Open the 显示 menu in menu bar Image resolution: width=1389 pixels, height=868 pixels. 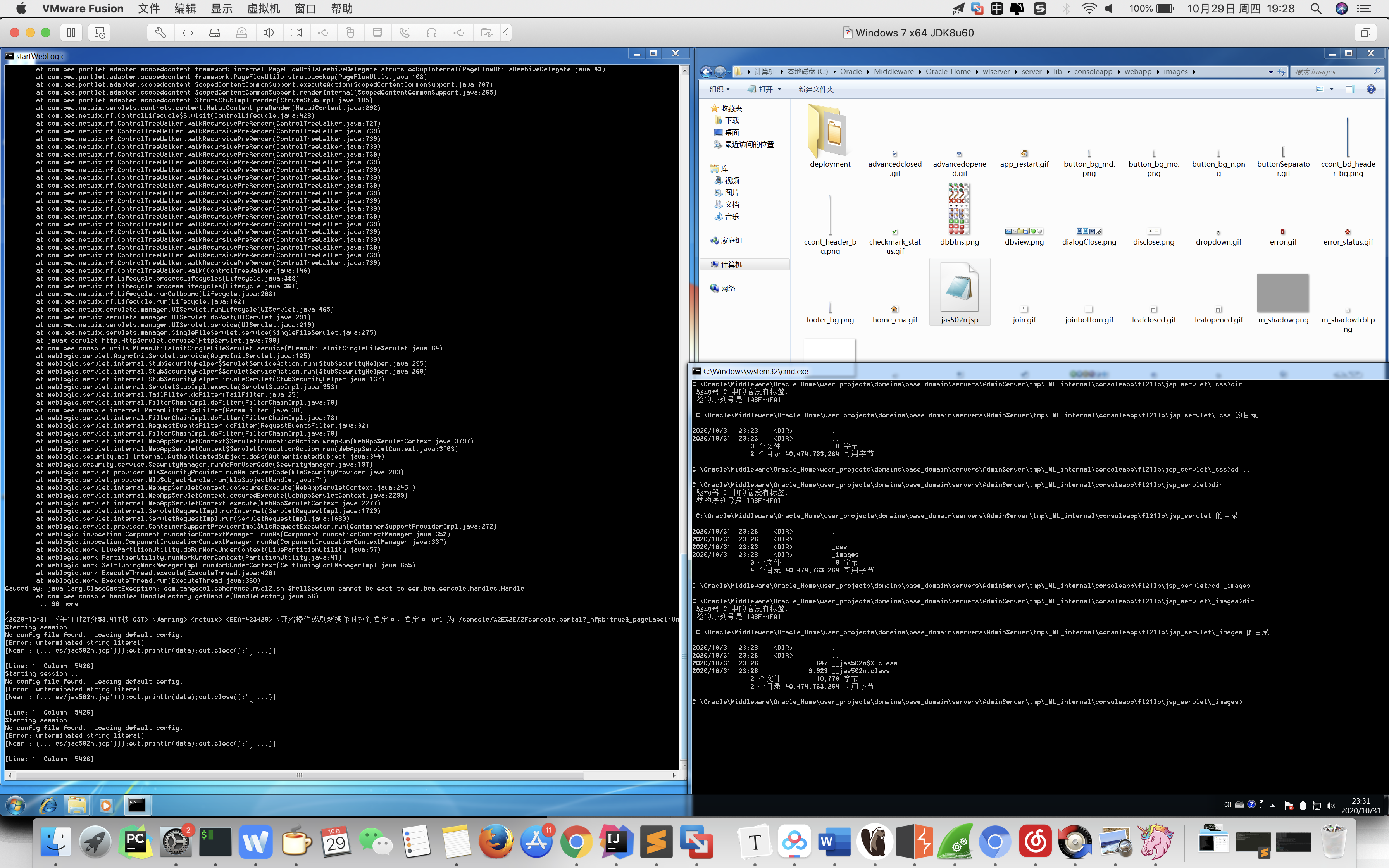point(222,9)
